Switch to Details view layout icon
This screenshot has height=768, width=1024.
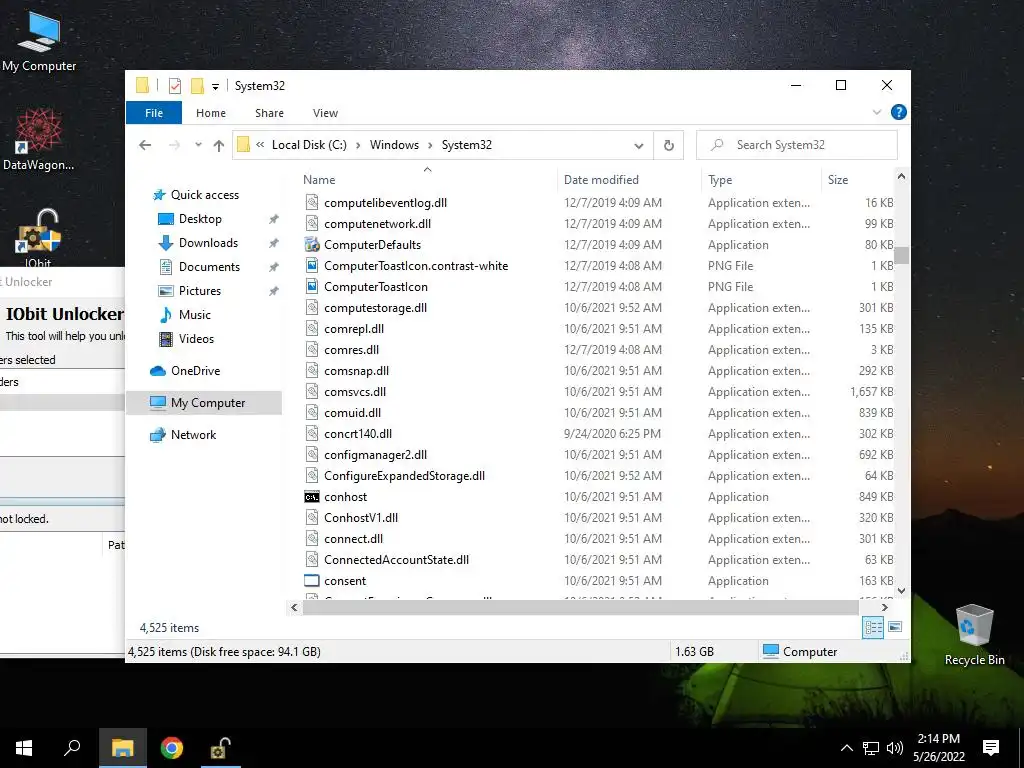[873, 628]
